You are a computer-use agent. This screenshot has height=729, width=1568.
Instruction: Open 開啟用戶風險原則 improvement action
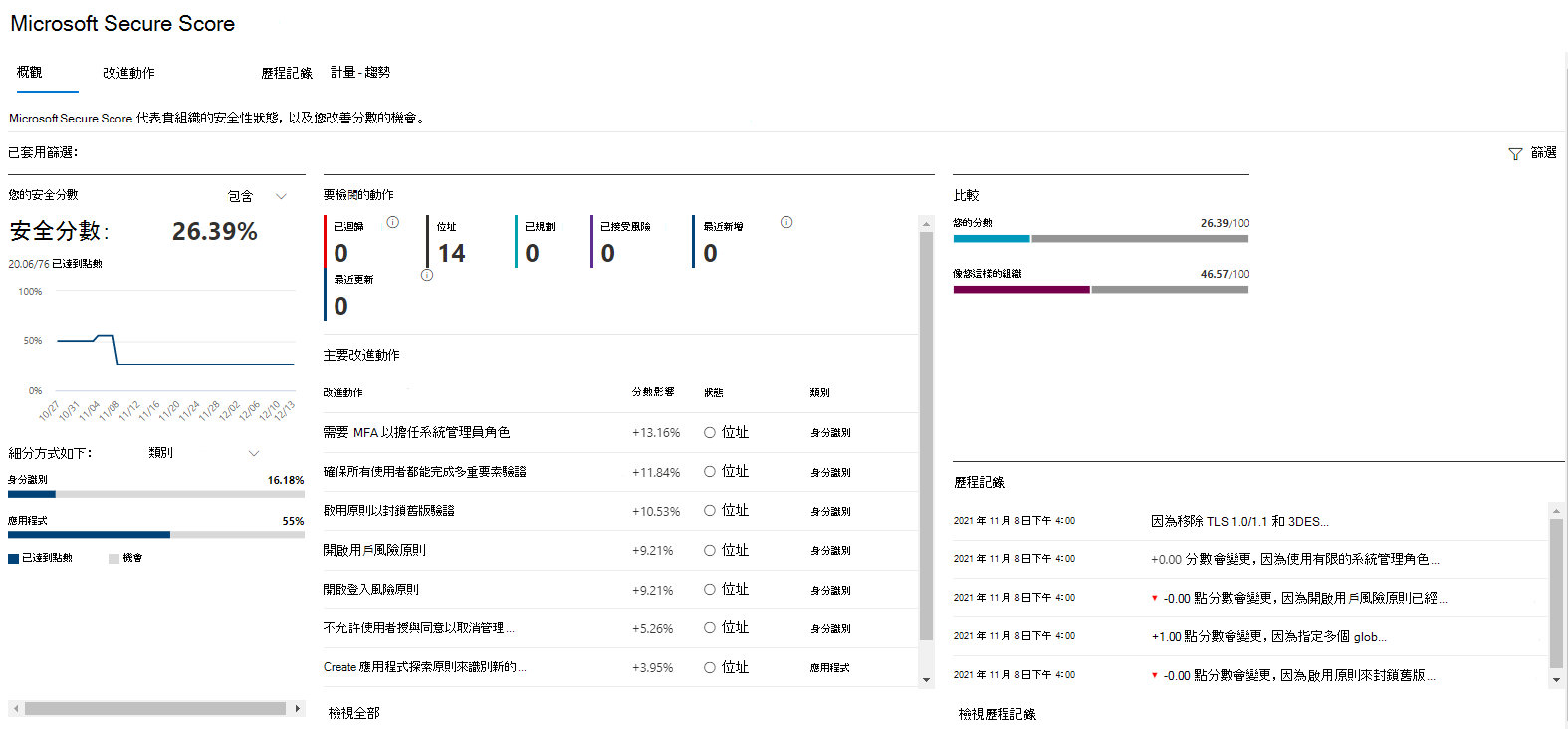click(x=374, y=550)
